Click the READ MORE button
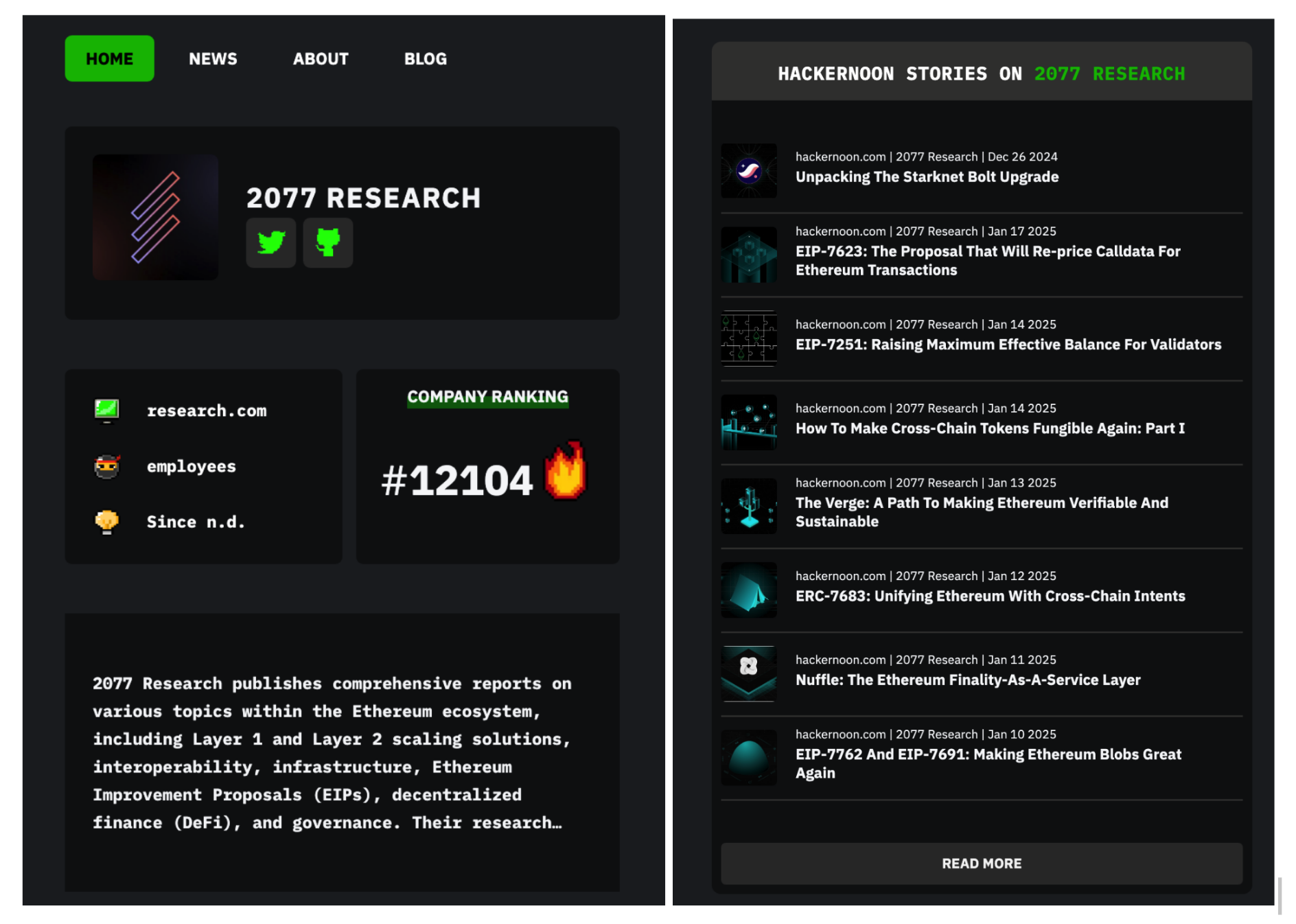 (982, 863)
